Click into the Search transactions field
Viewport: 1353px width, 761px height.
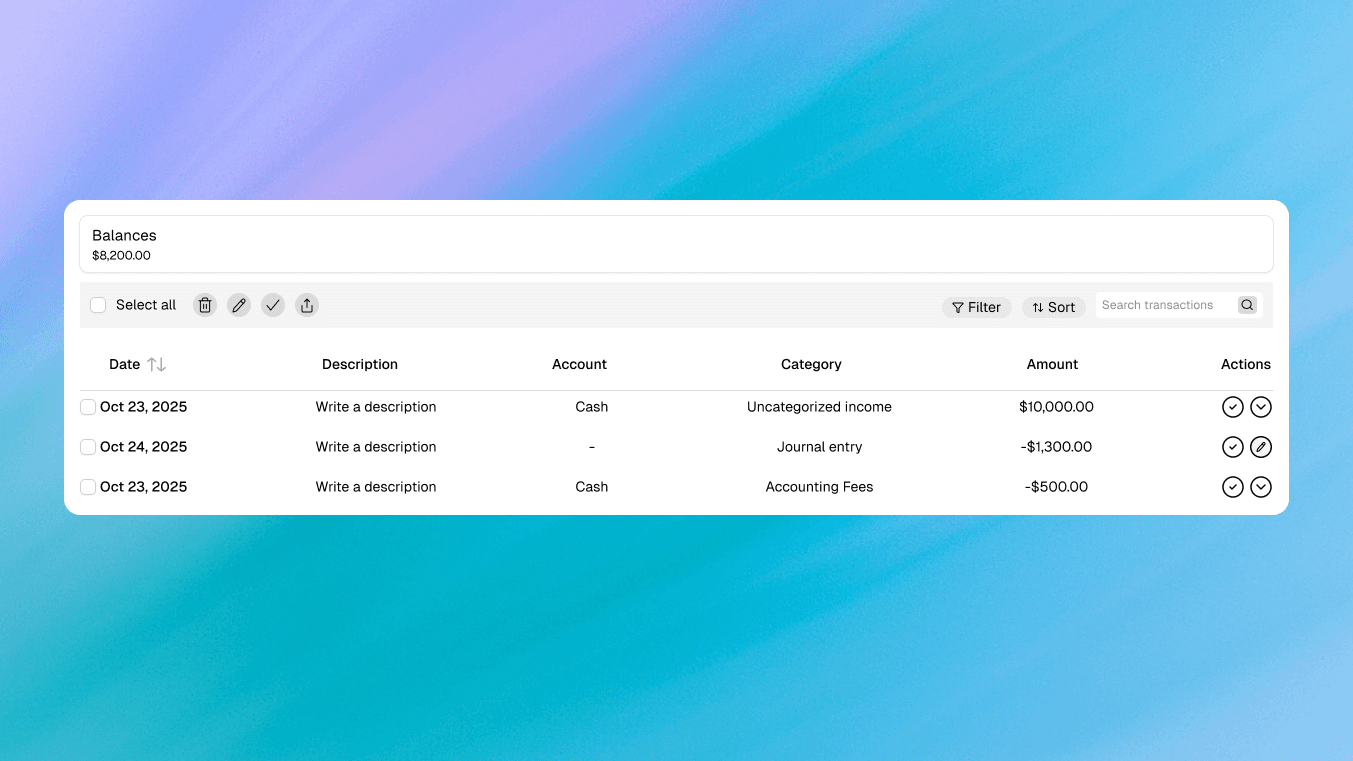(1163, 305)
